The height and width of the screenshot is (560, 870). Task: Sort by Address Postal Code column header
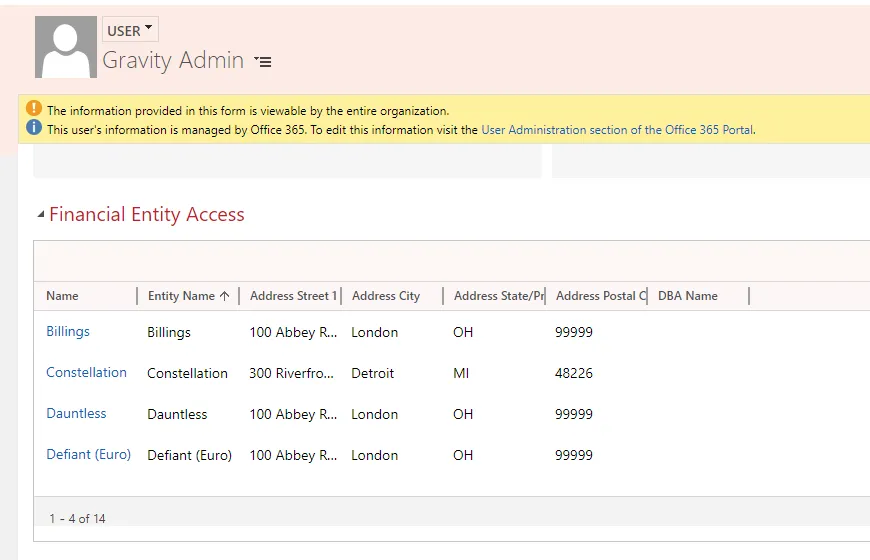pyautogui.click(x=600, y=296)
